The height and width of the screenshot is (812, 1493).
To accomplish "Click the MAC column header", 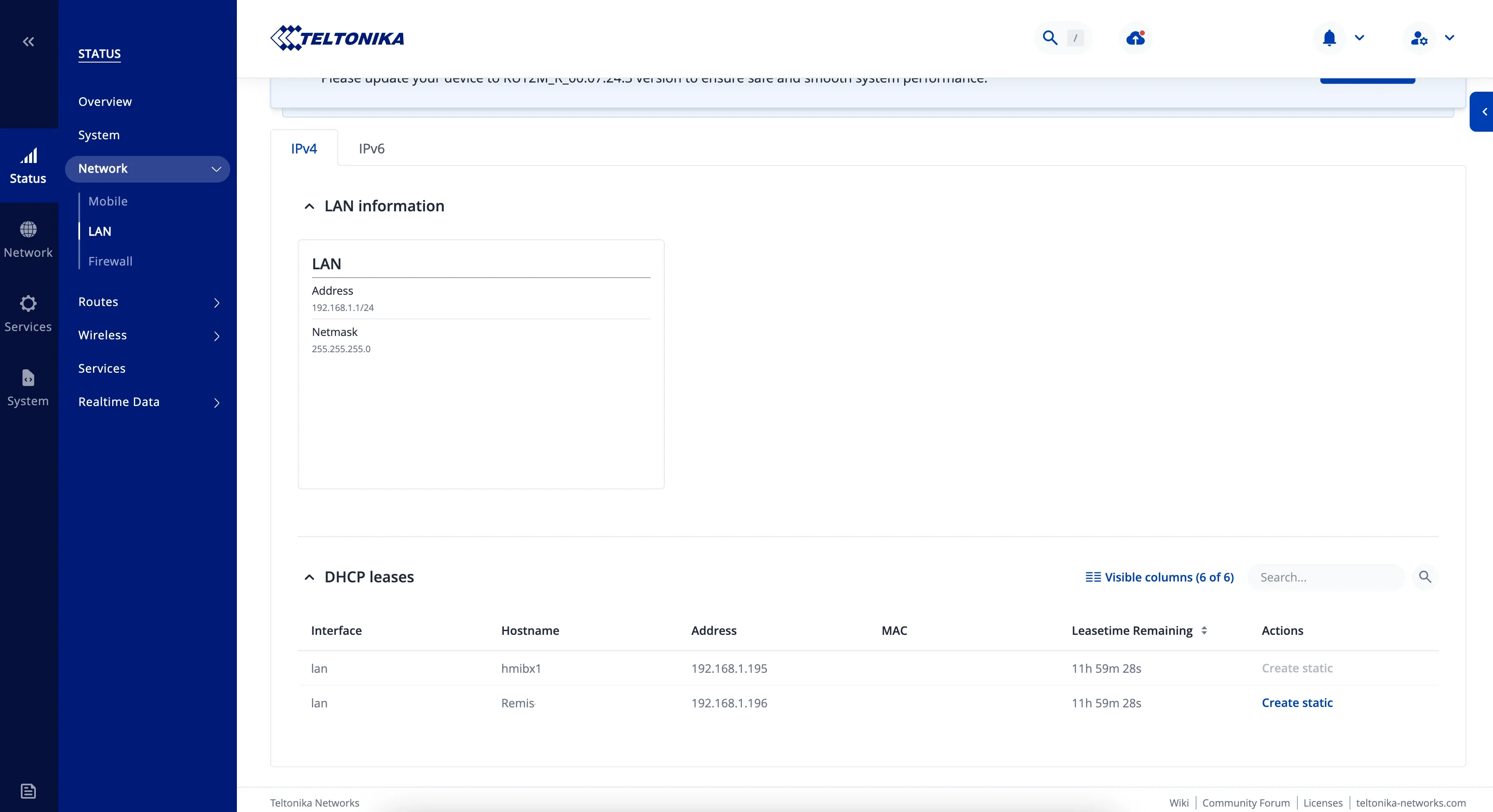I will 894,630.
